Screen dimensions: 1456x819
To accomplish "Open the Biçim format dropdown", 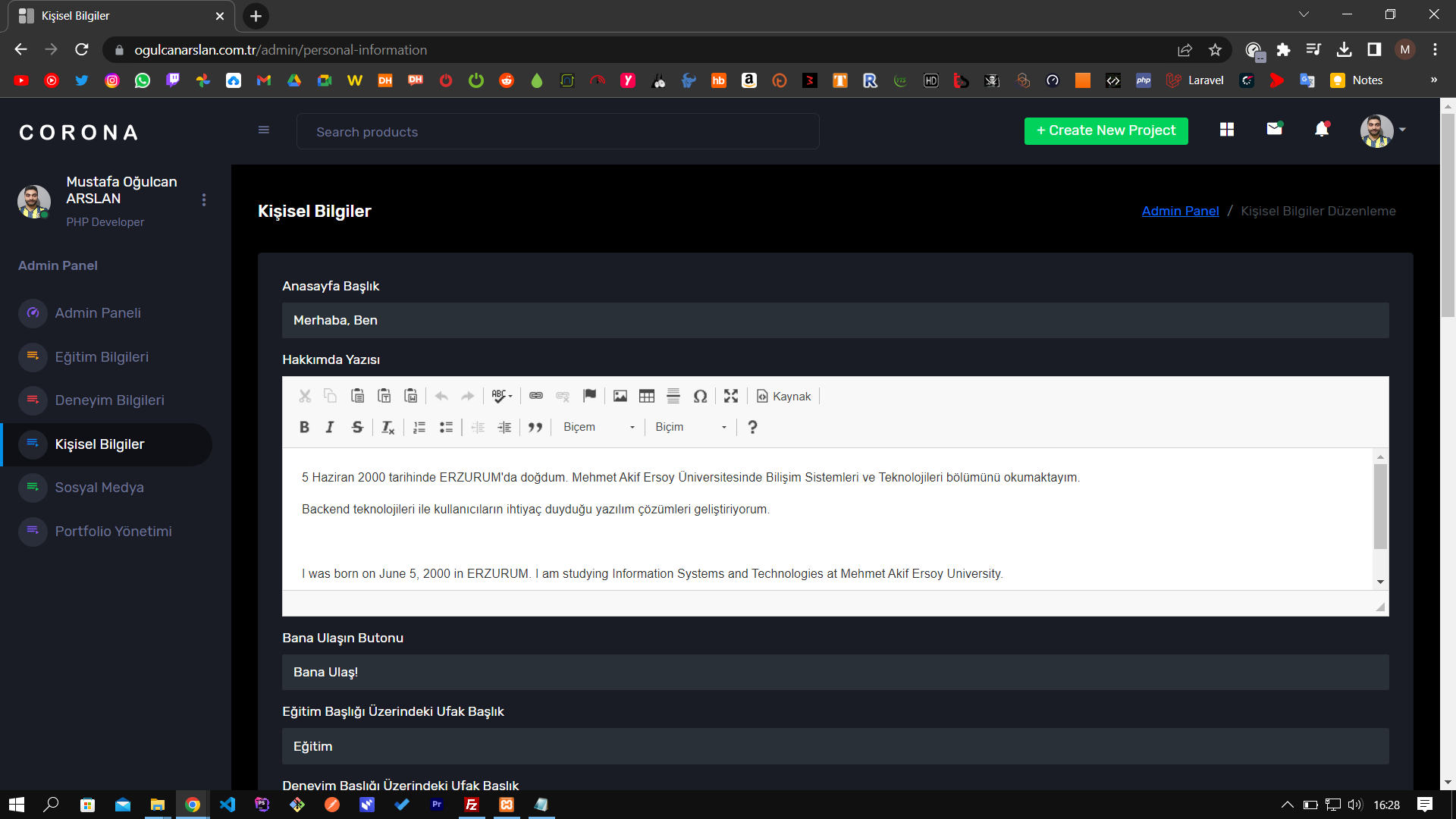I will (x=689, y=427).
